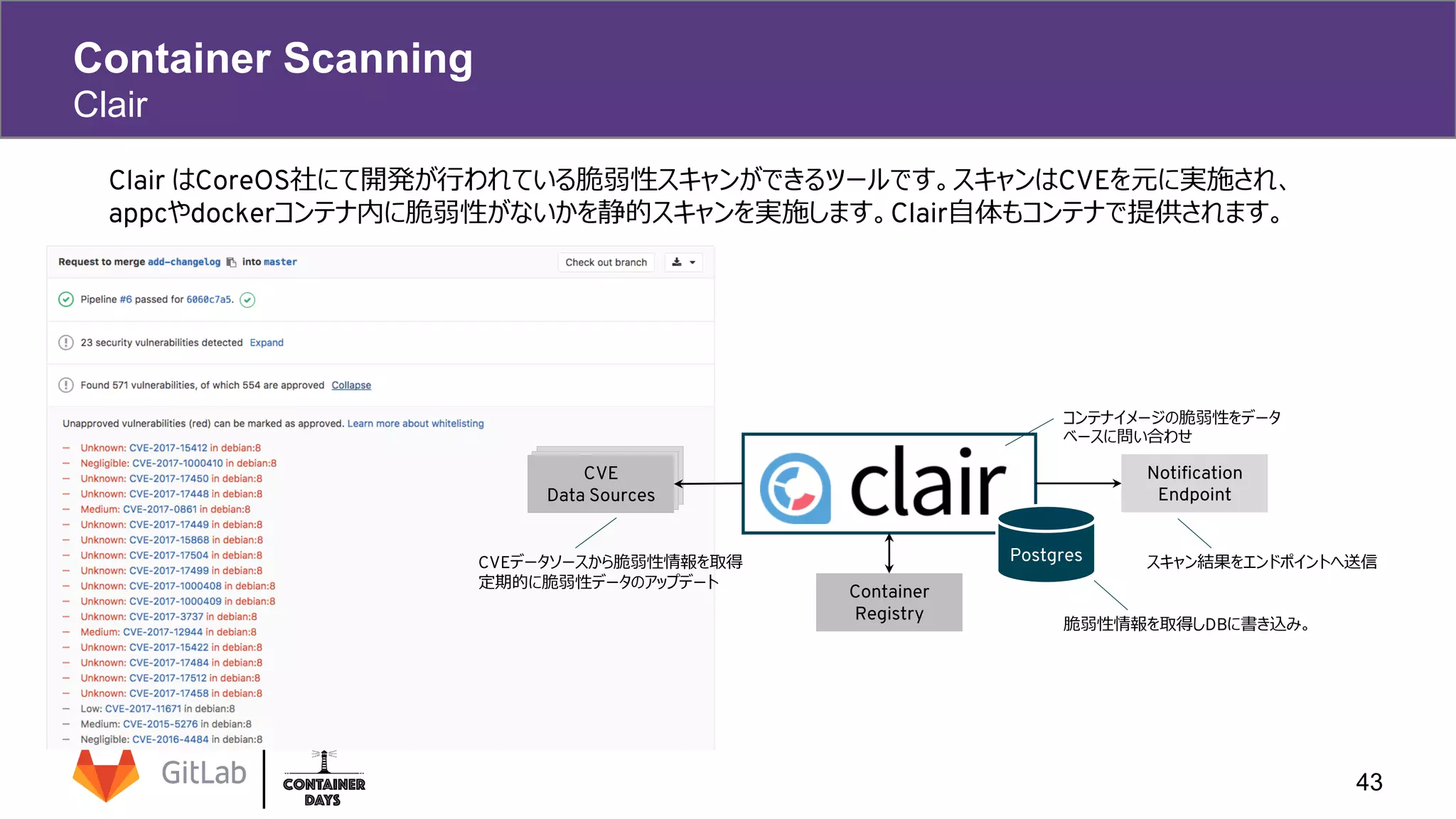The width and height of the screenshot is (1456, 819).
Task: Click the download icon dropdown button
Action: coord(684,262)
